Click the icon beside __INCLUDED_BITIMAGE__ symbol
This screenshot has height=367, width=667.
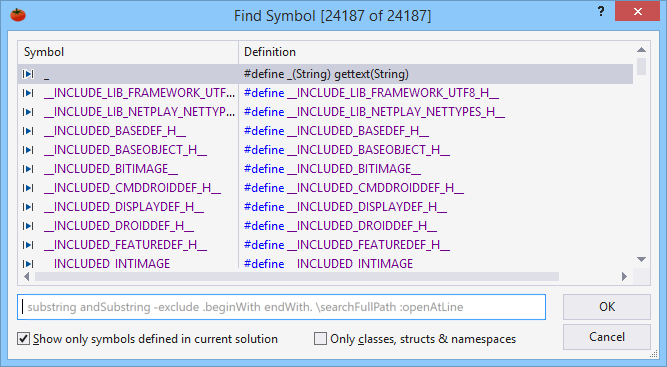(x=28, y=169)
